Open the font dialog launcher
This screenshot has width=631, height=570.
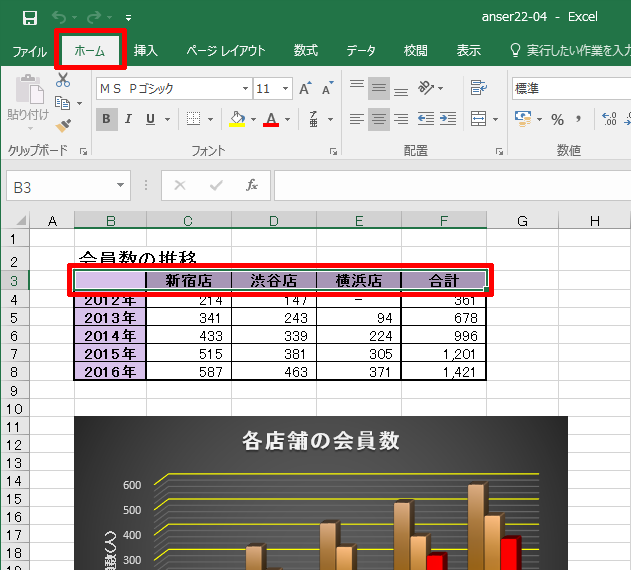[x=333, y=151]
